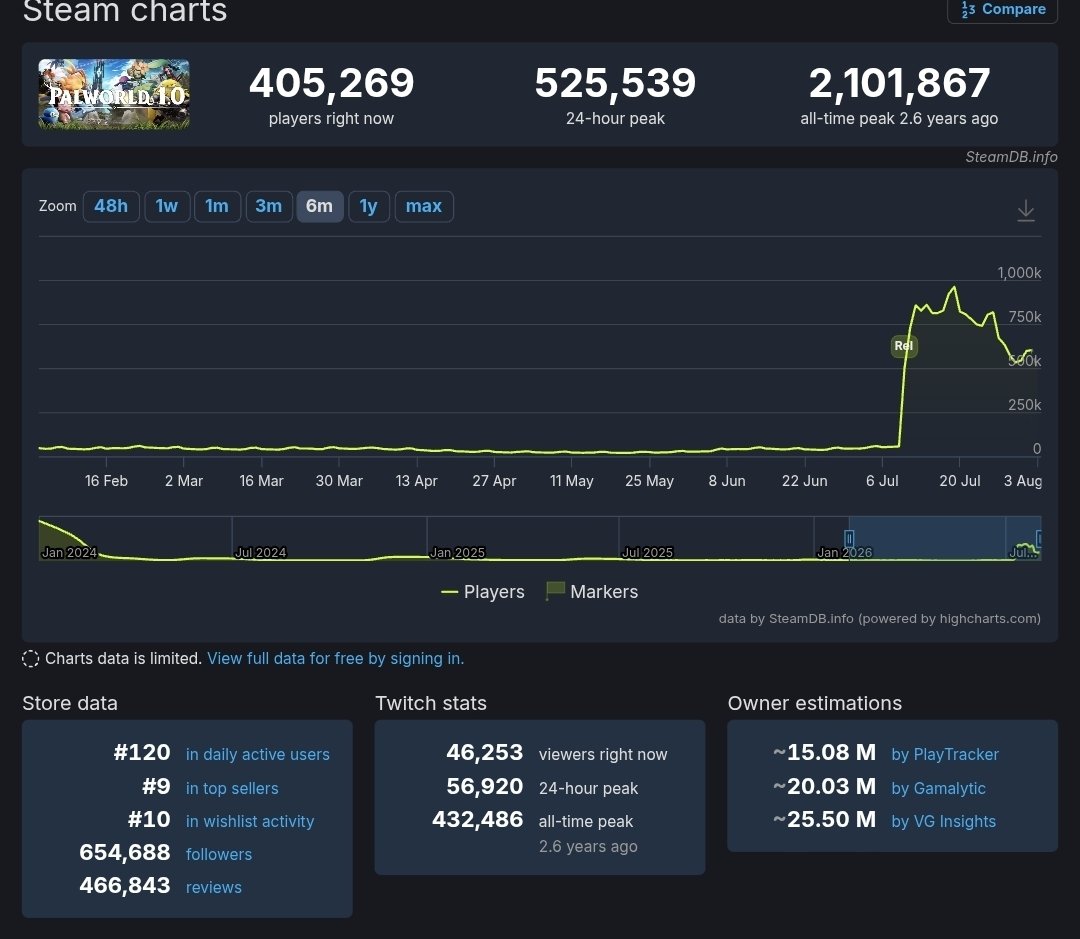
Task: Open the by PlayTracker link
Action: (945, 754)
